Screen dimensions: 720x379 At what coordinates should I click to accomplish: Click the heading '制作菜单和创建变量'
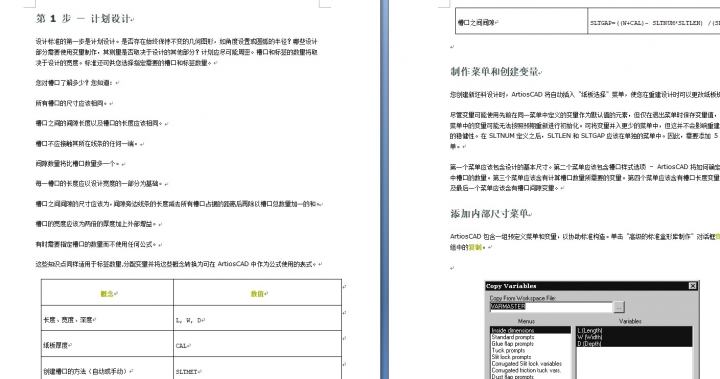pos(495,72)
